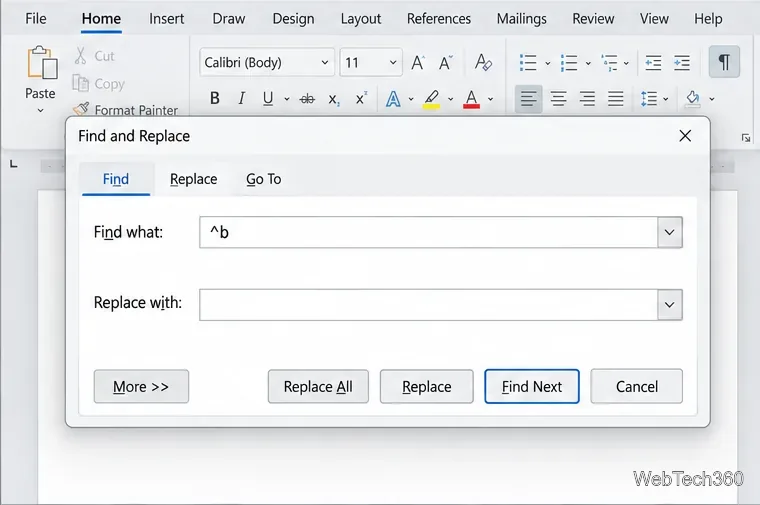
Task: Open the Paragraph settings dialog launcher
Action: [x=746, y=138]
